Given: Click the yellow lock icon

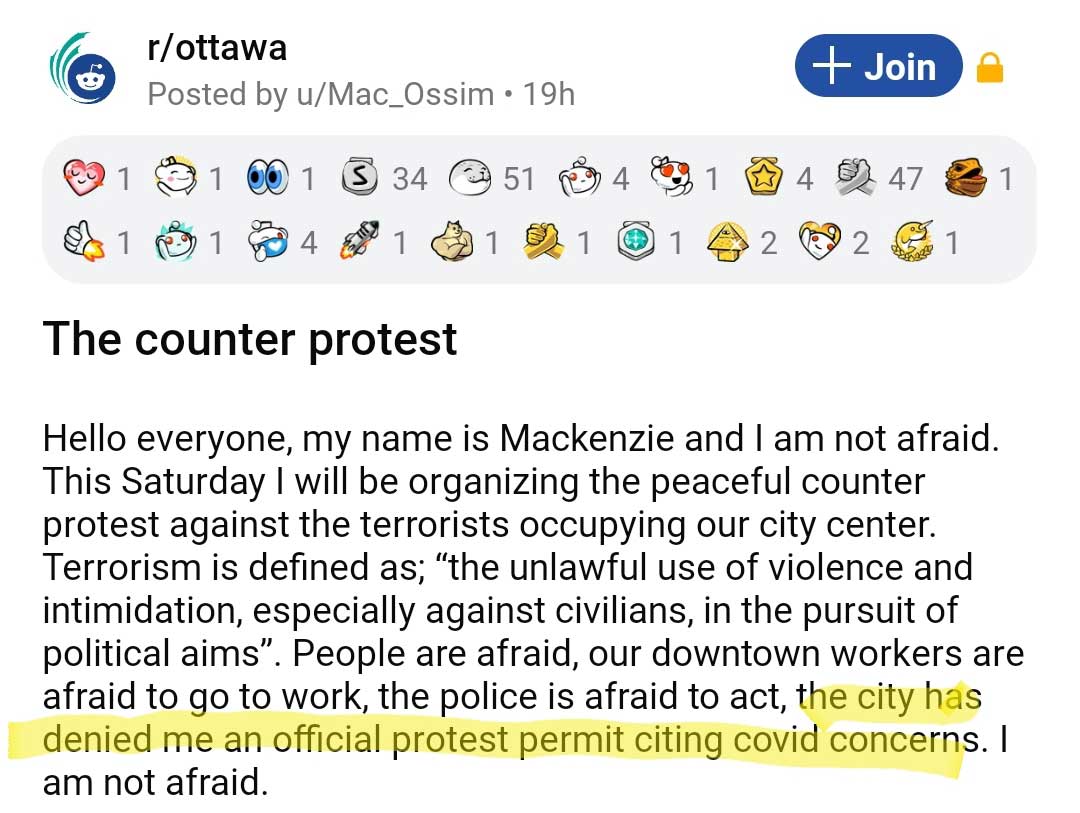Looking at the screenshot, I should click(989, 69).
